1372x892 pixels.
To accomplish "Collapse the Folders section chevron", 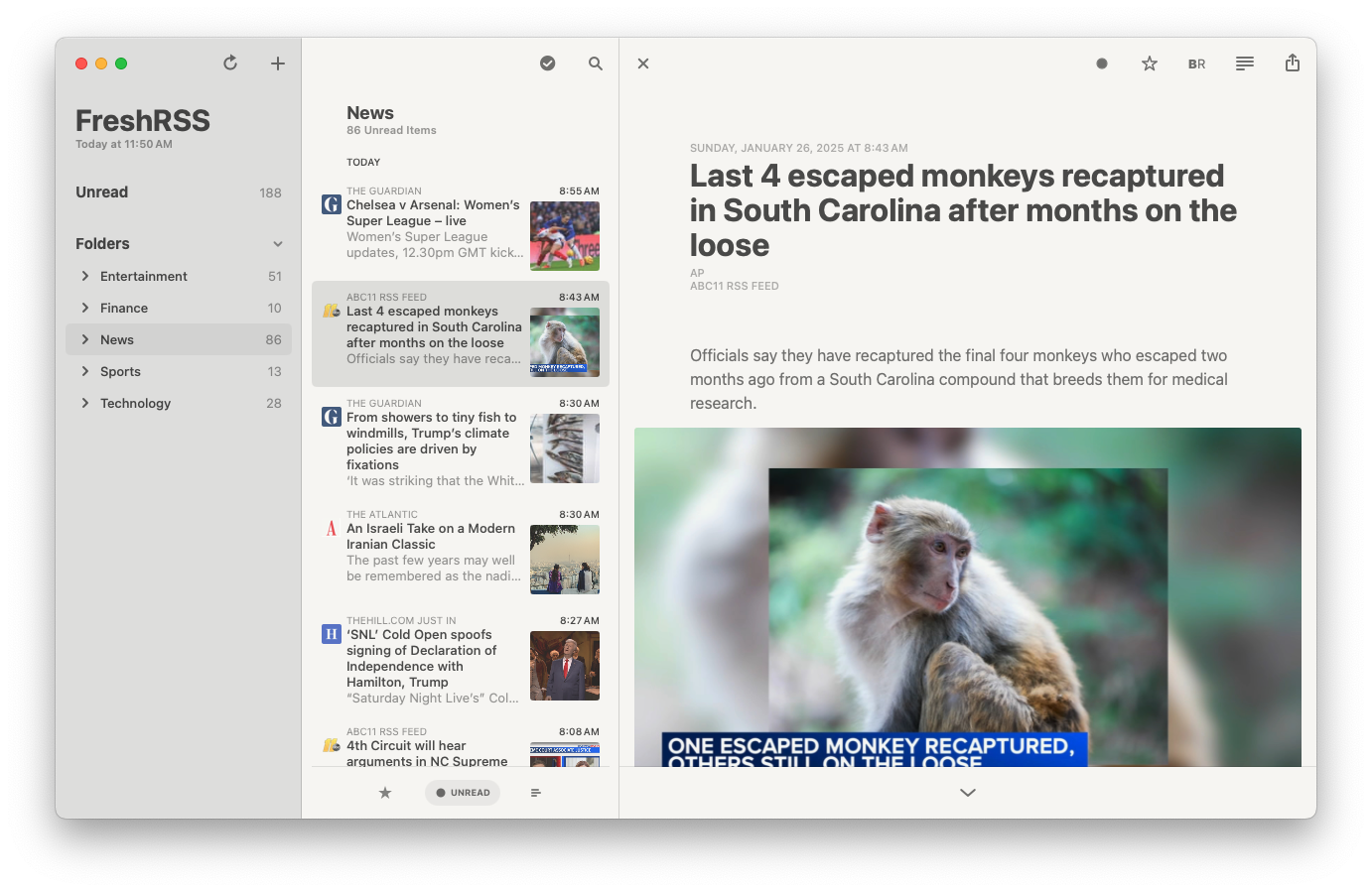I will 278,243.
